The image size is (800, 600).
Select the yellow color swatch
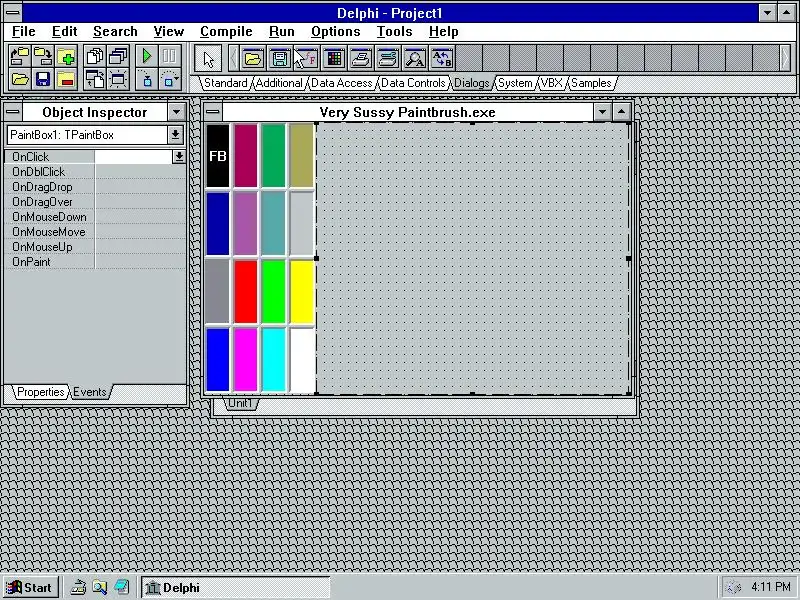[x=302, y=291]
